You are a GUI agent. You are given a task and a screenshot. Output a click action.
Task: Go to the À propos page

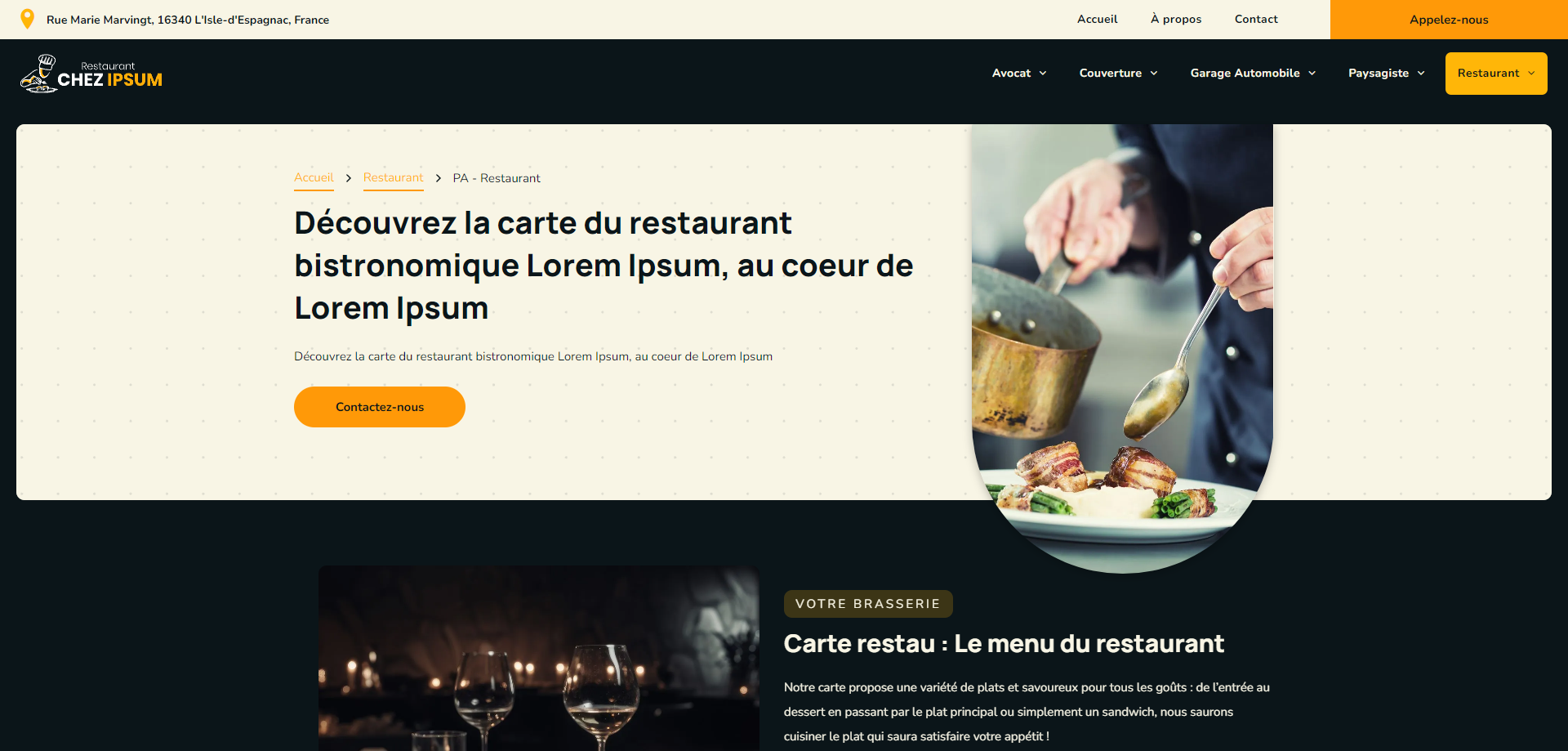(1176, 19)
